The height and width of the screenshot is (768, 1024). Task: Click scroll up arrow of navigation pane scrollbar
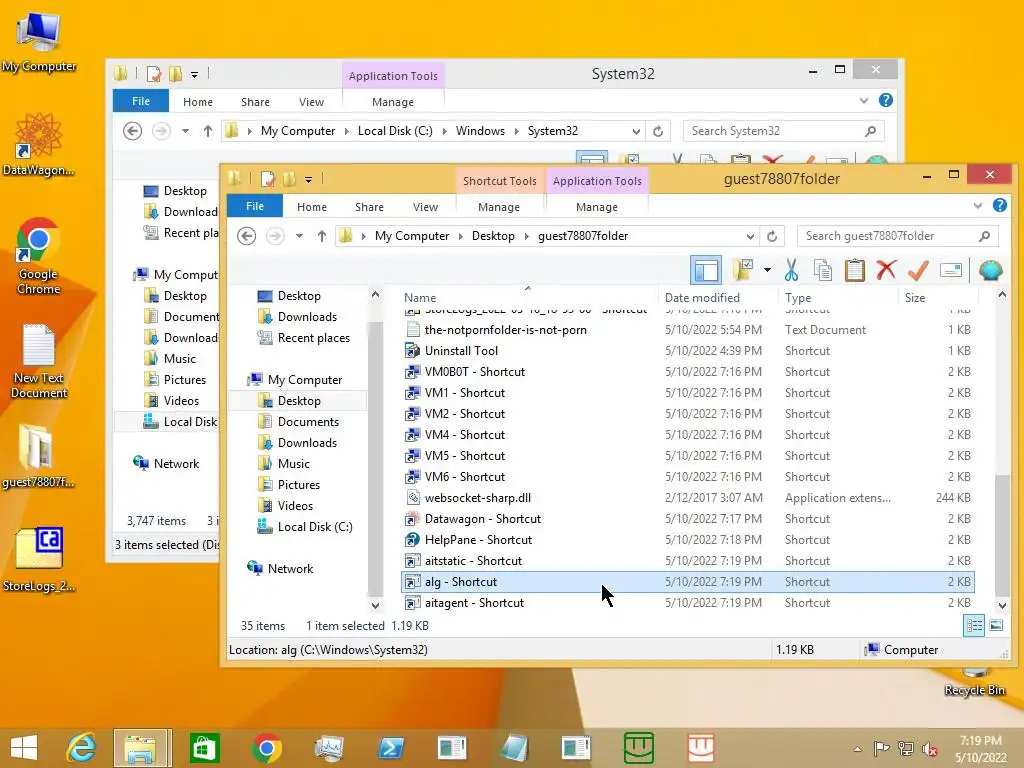point(375,295)
